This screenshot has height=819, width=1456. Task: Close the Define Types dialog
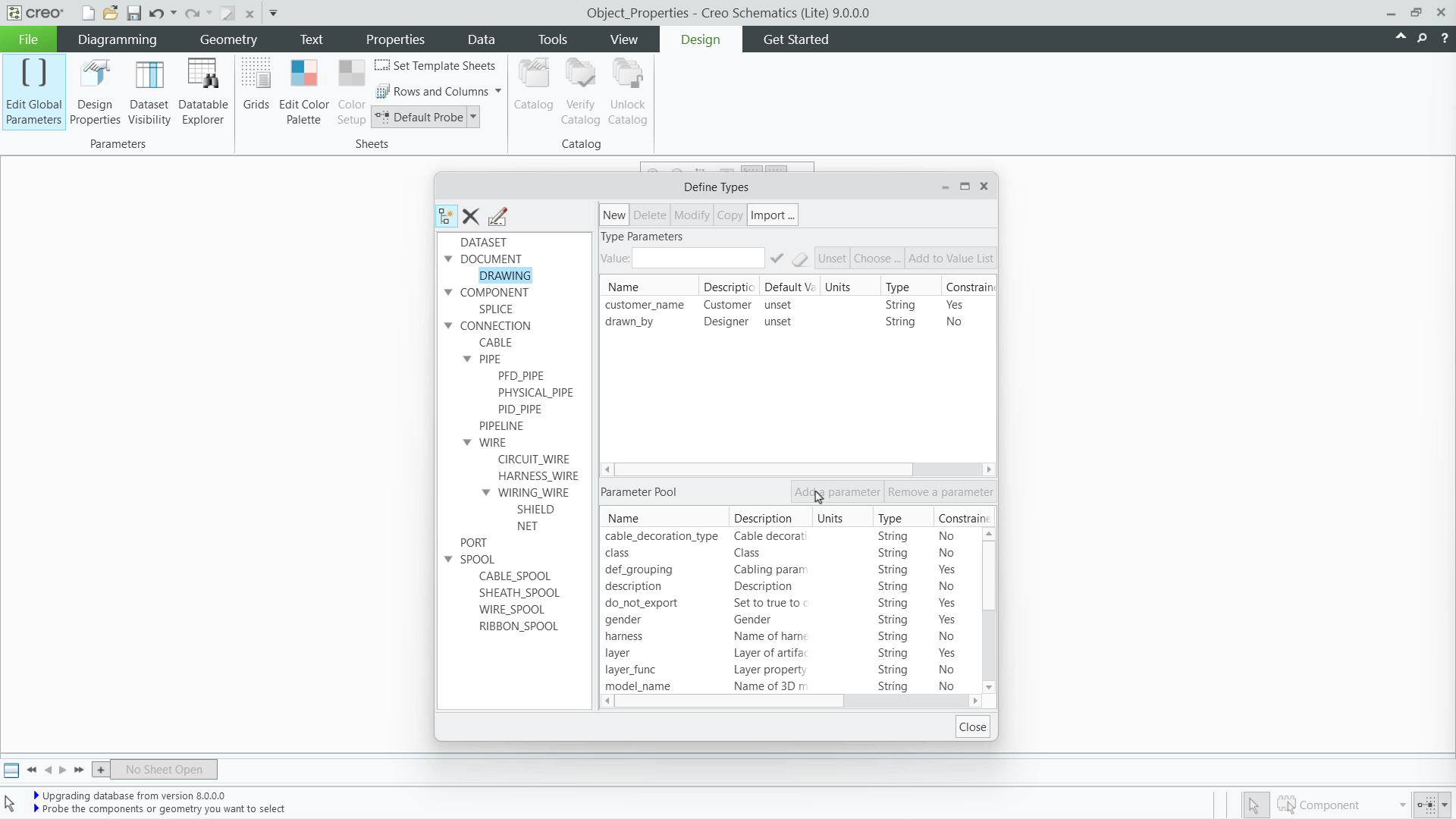click(x=972, y=726)
